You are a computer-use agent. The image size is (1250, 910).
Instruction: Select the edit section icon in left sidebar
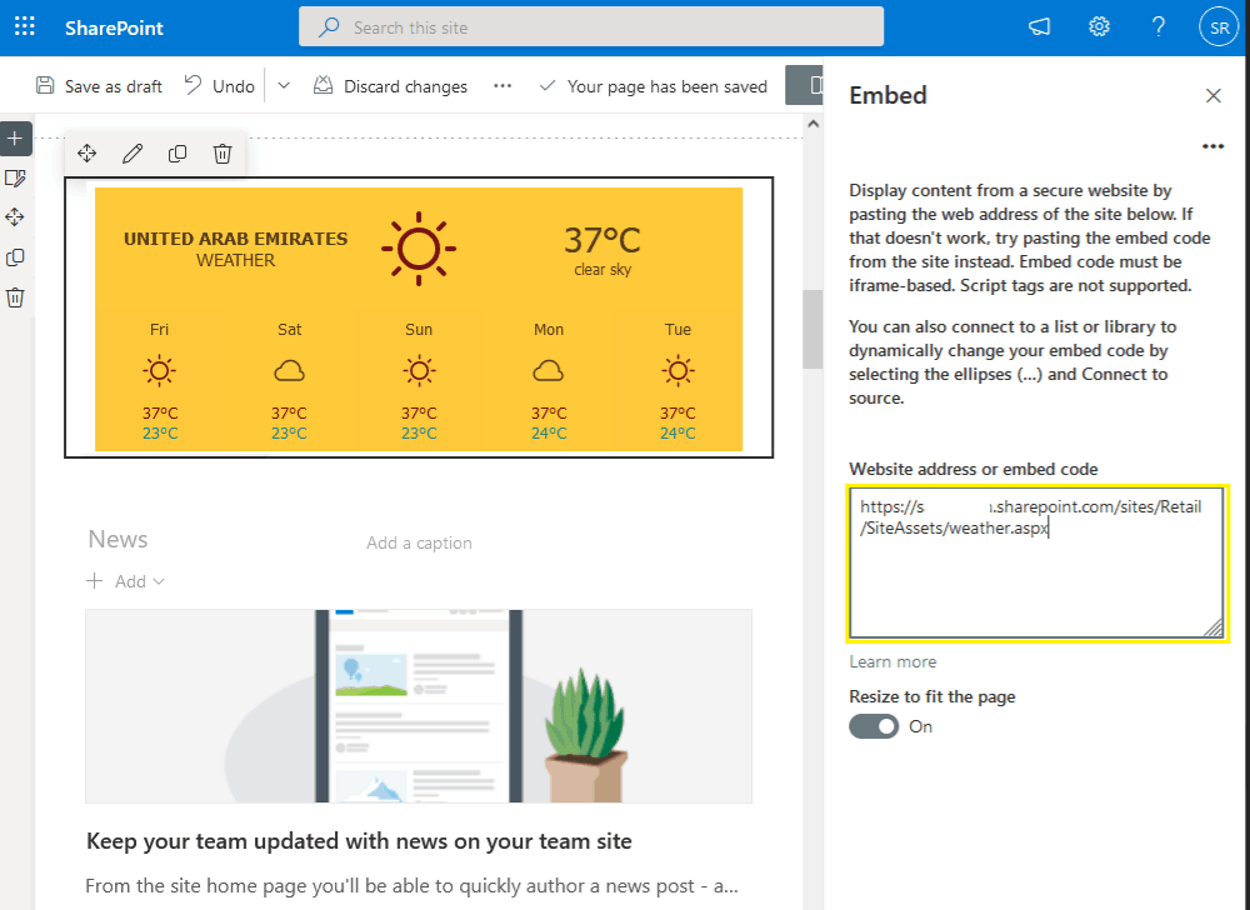16,177
